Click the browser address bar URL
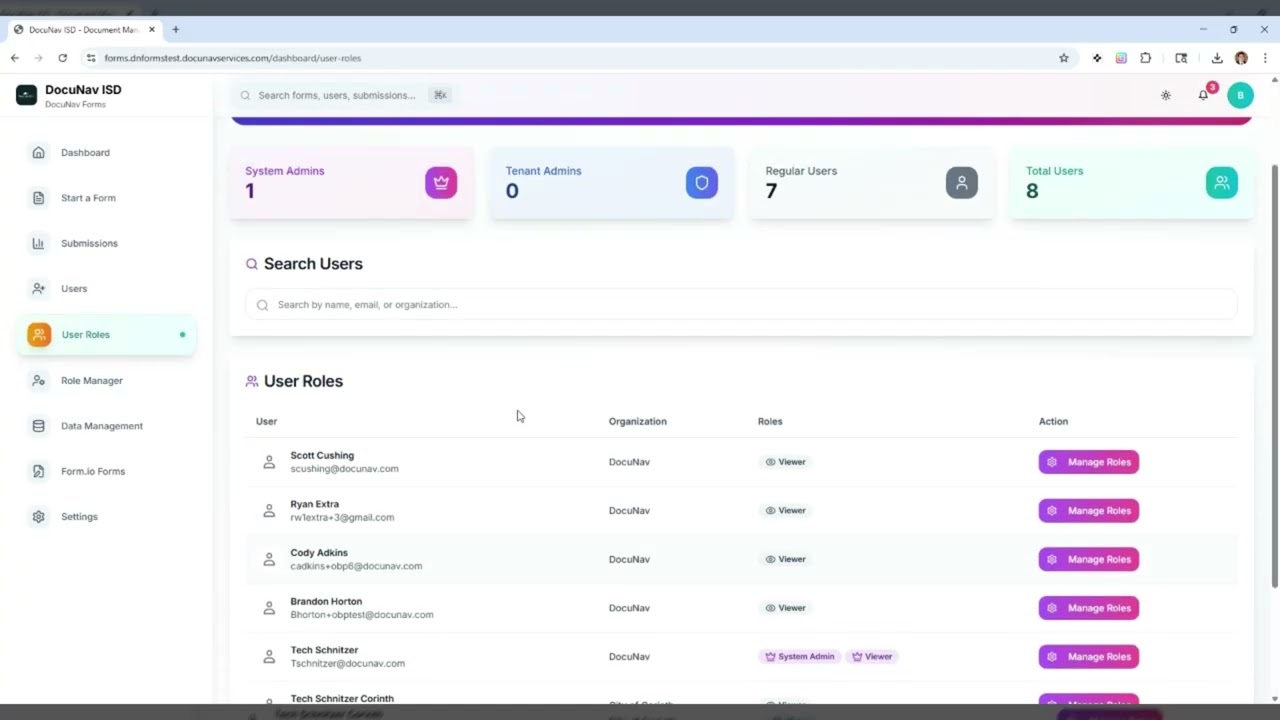This screenshot has height=720, width=1280. [232, 58]
